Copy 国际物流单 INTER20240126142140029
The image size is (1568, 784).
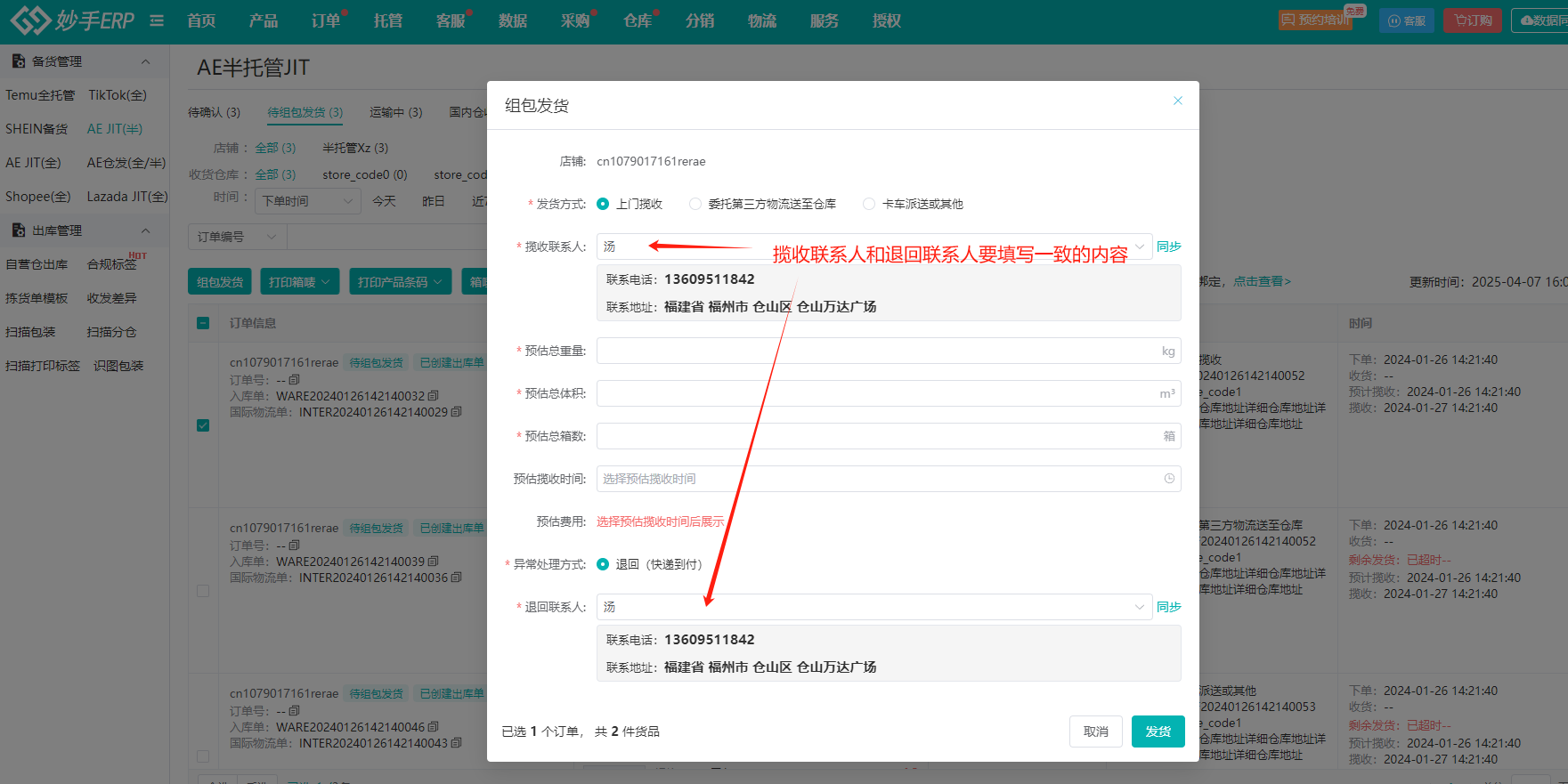(457, 412)
